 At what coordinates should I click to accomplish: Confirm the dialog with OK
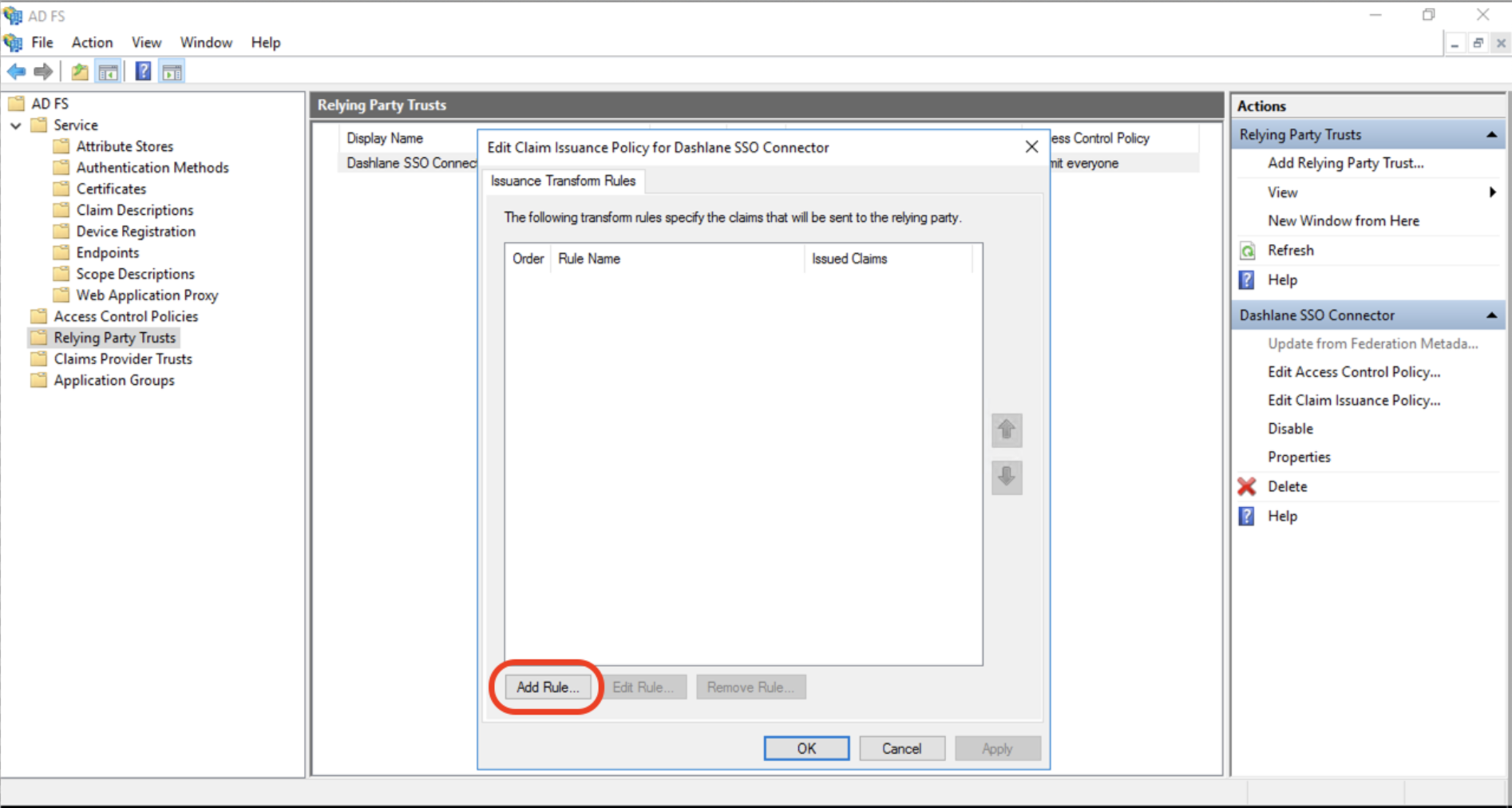coord(806,749)
